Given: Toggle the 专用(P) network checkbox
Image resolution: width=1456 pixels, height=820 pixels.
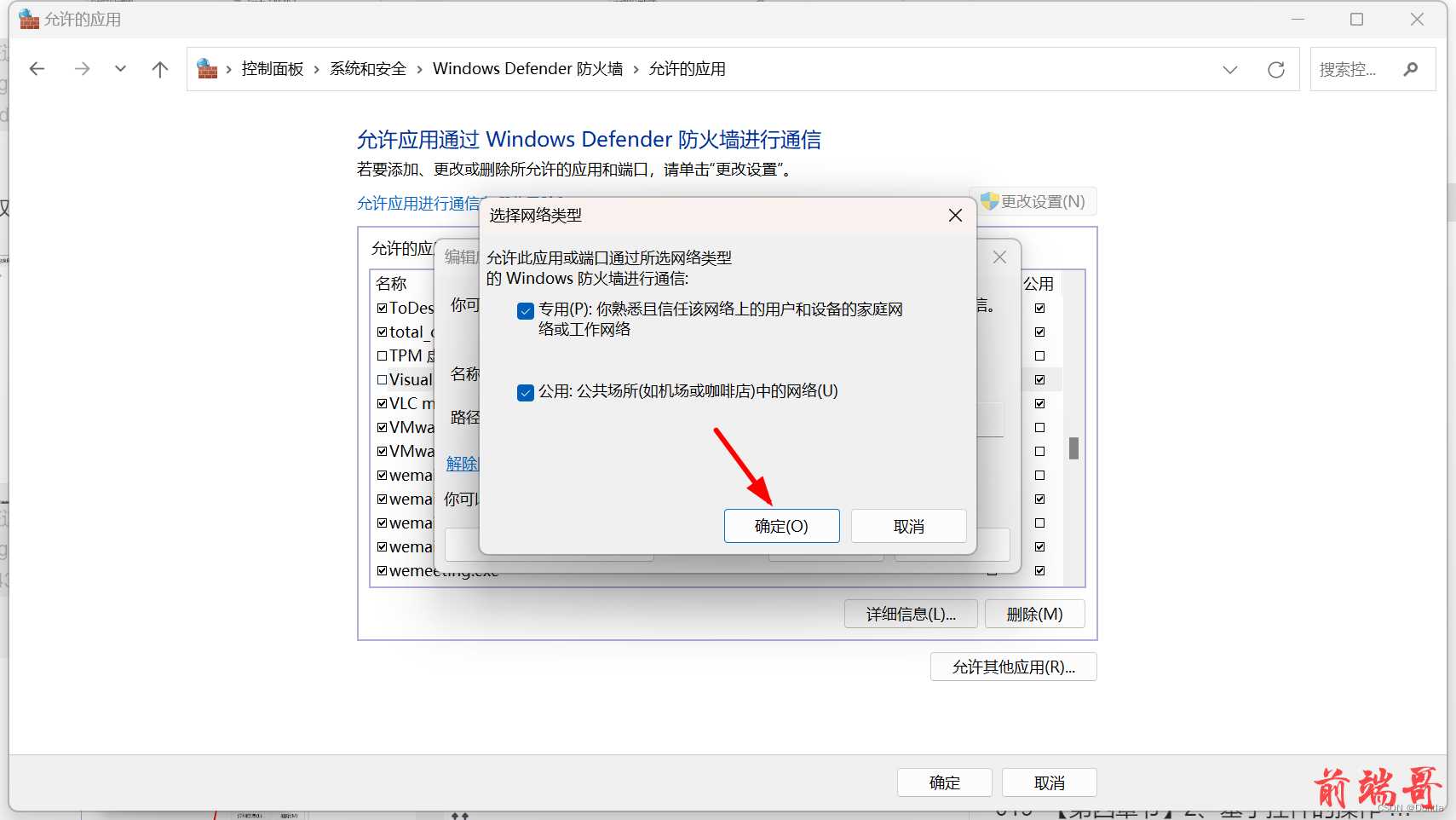Looking at the screenshot, I should click(526, 311).
